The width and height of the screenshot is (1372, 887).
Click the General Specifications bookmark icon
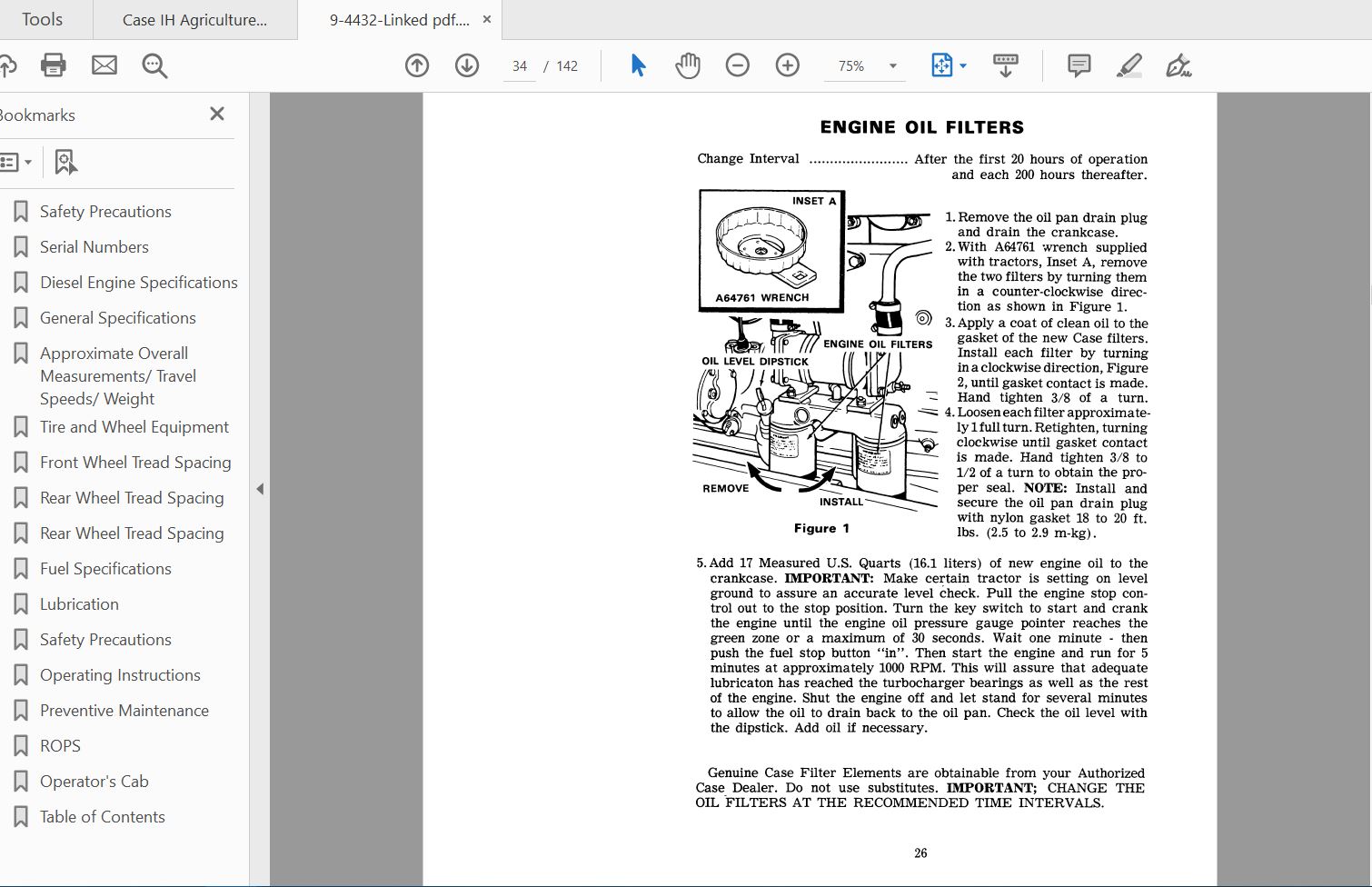(21, 318)
